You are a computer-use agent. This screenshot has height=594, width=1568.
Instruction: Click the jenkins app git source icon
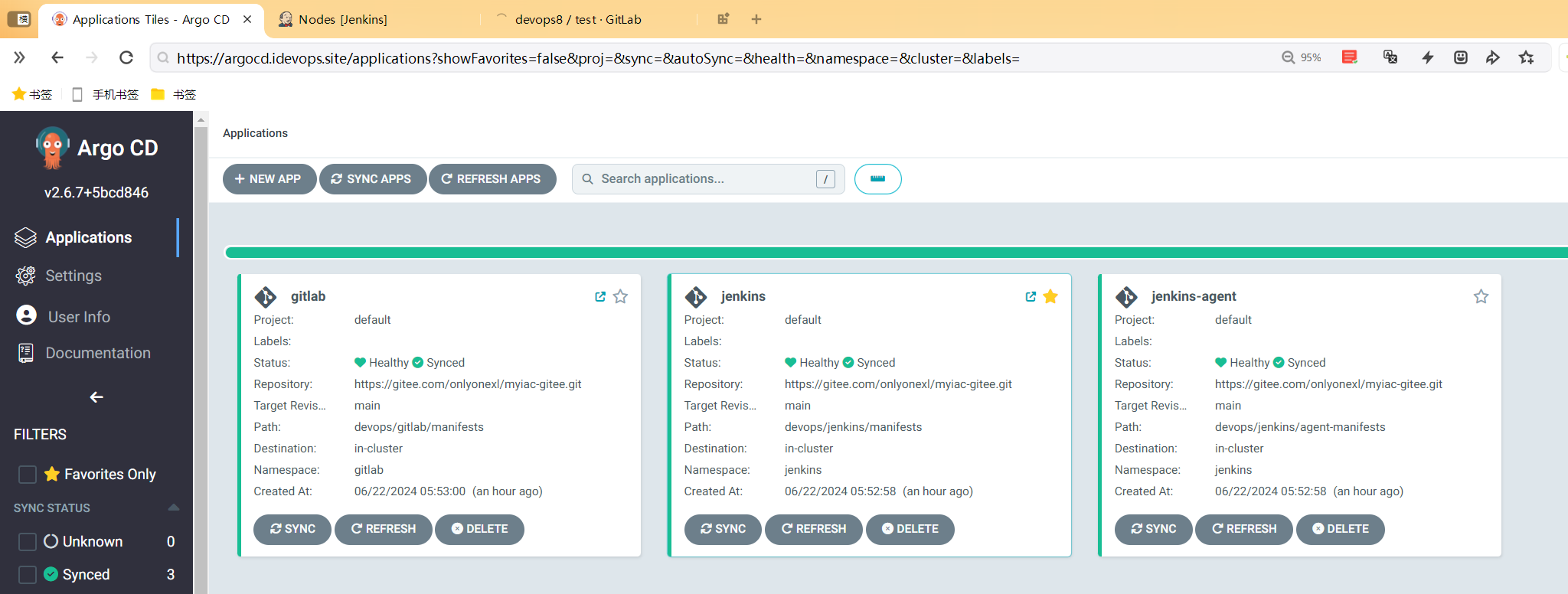coord(696,296)
